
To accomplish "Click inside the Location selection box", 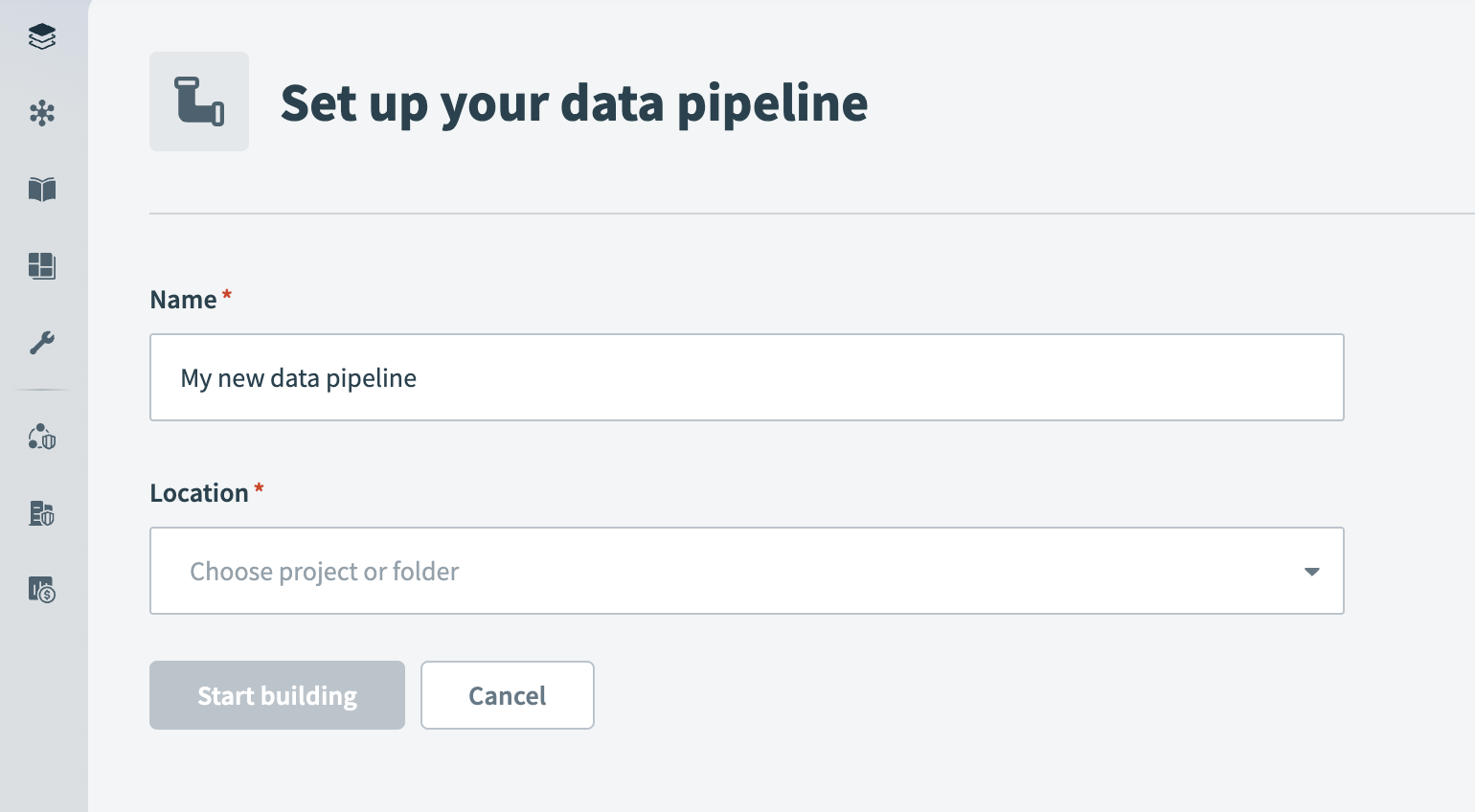I will tap(747, 571).
